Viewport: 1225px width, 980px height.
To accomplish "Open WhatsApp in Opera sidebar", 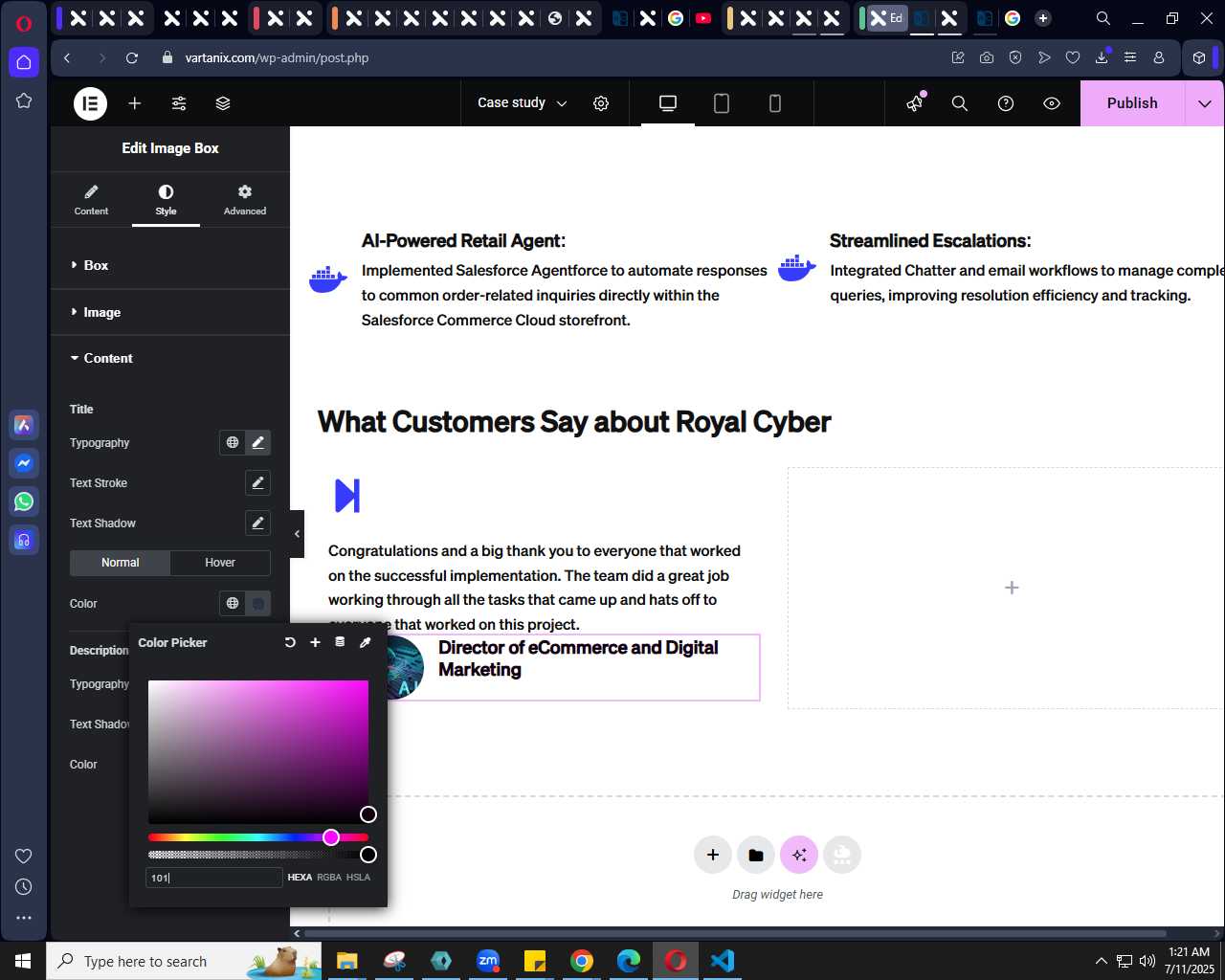I will coord(24,501).
